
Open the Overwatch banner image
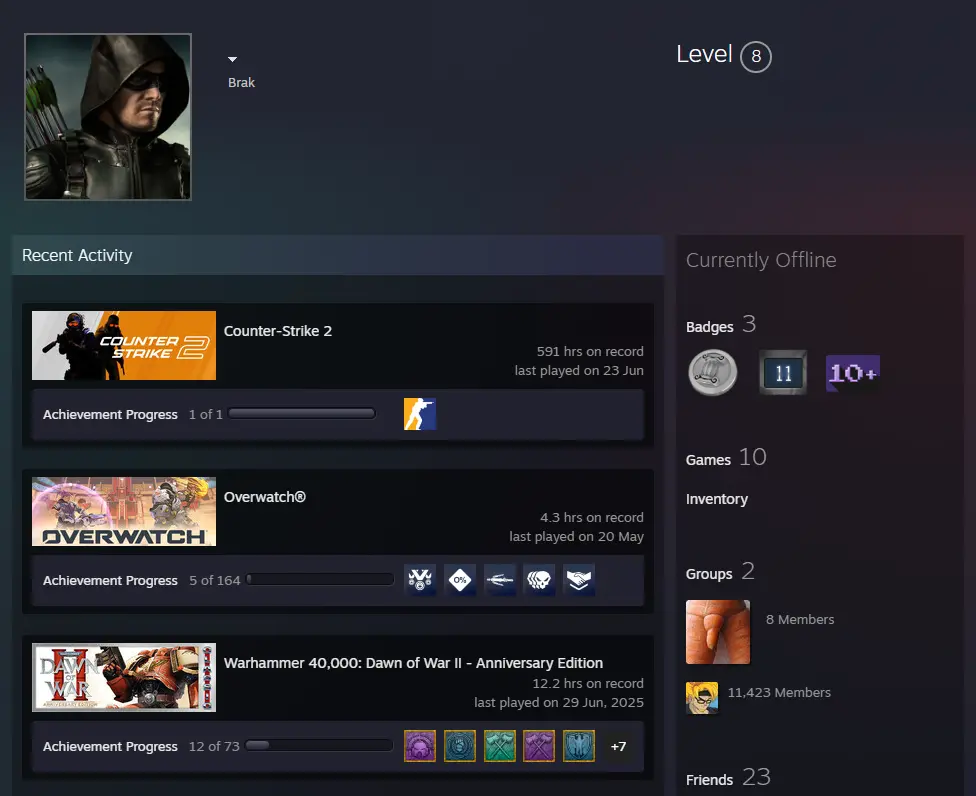[x=124, y=512]
